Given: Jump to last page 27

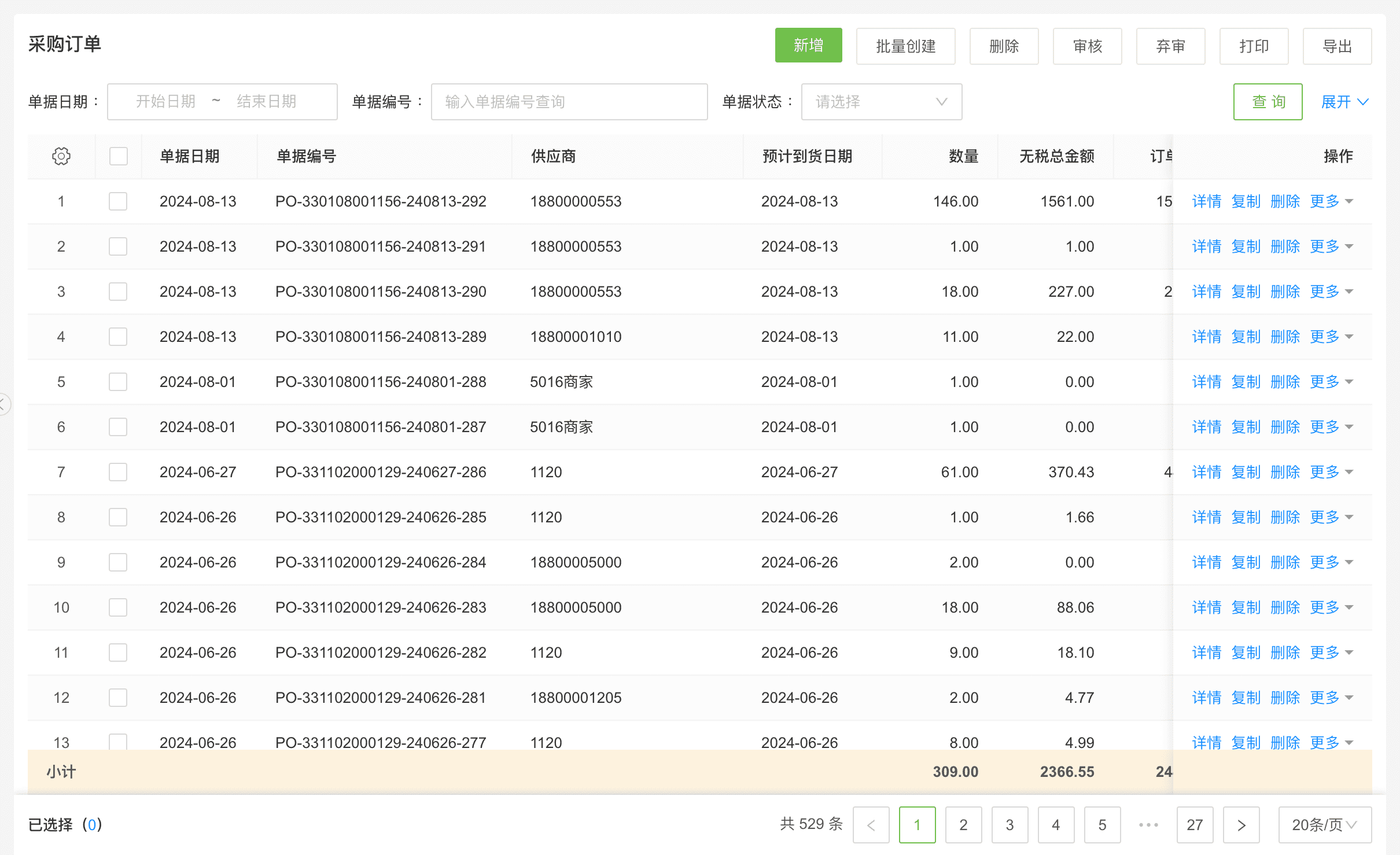Looking at the screenshot, I should point(1195,825).
